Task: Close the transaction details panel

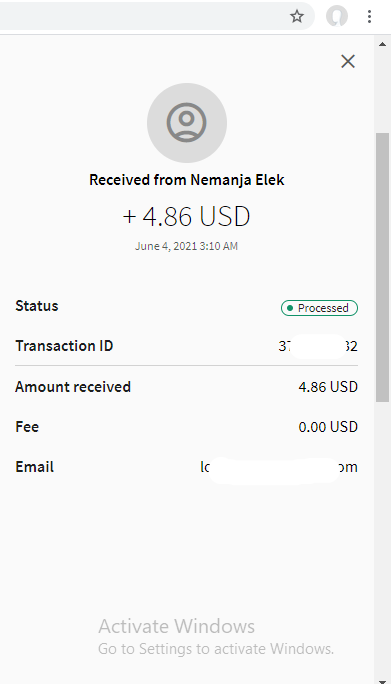Action: (348, 62)
